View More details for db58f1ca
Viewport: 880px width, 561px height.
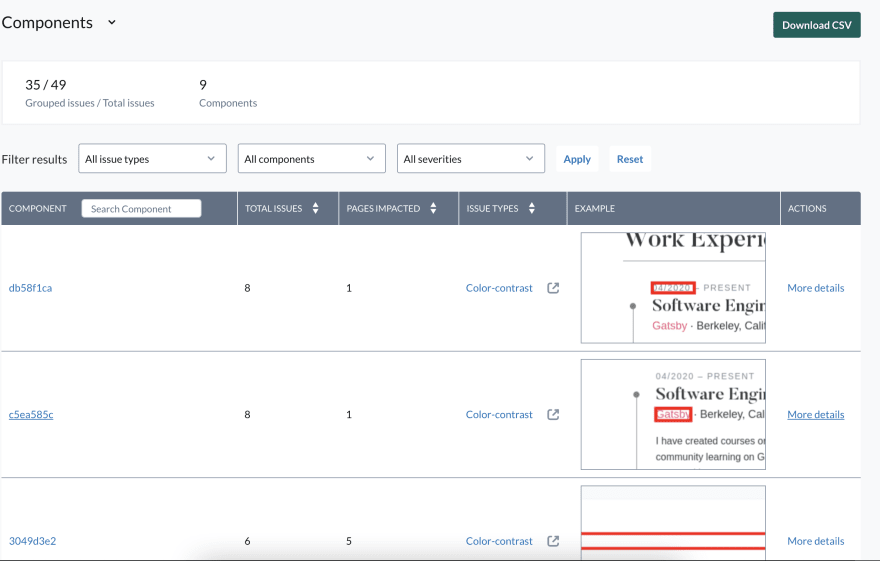click(x=815, y=288)
